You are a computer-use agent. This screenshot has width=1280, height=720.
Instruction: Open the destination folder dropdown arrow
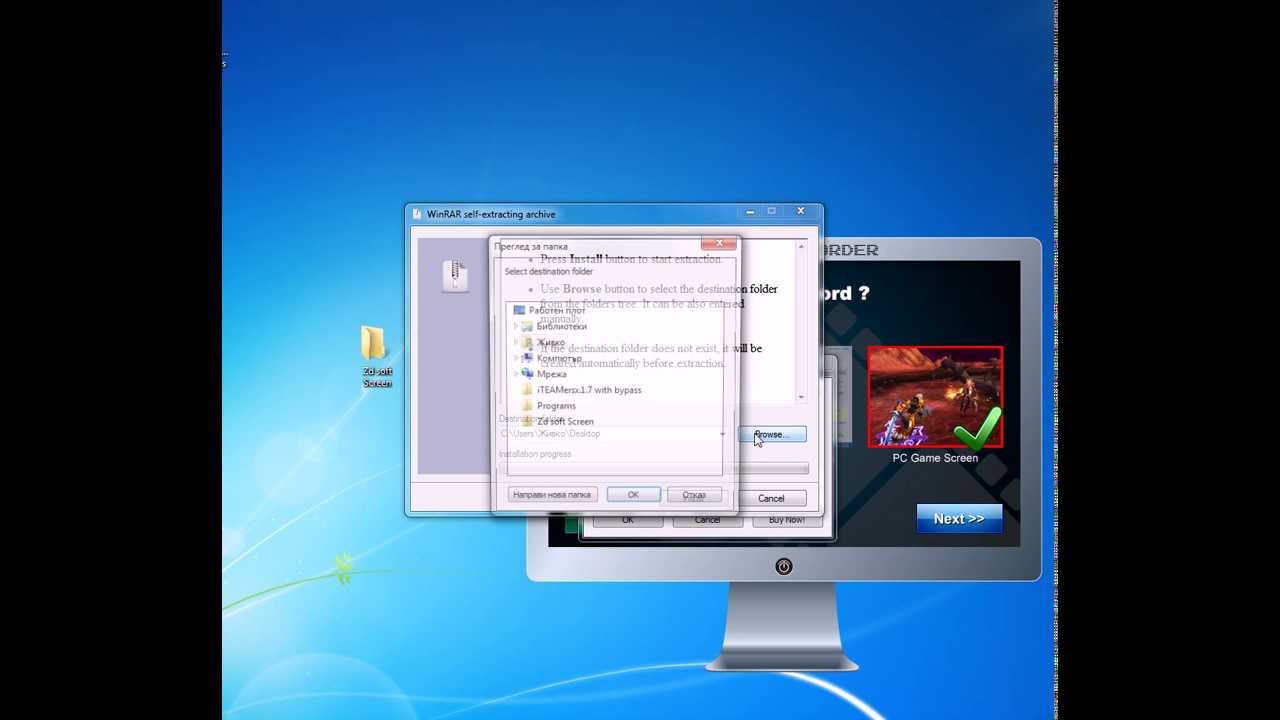723,434
